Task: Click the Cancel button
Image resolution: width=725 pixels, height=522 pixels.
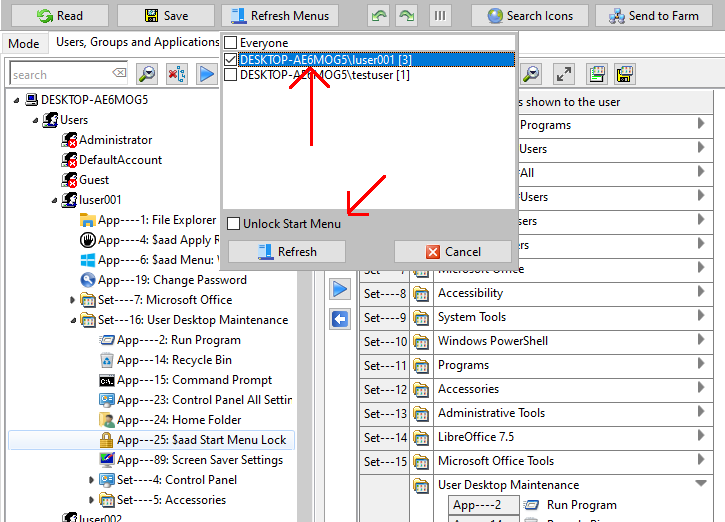Action: pos(454,252)
